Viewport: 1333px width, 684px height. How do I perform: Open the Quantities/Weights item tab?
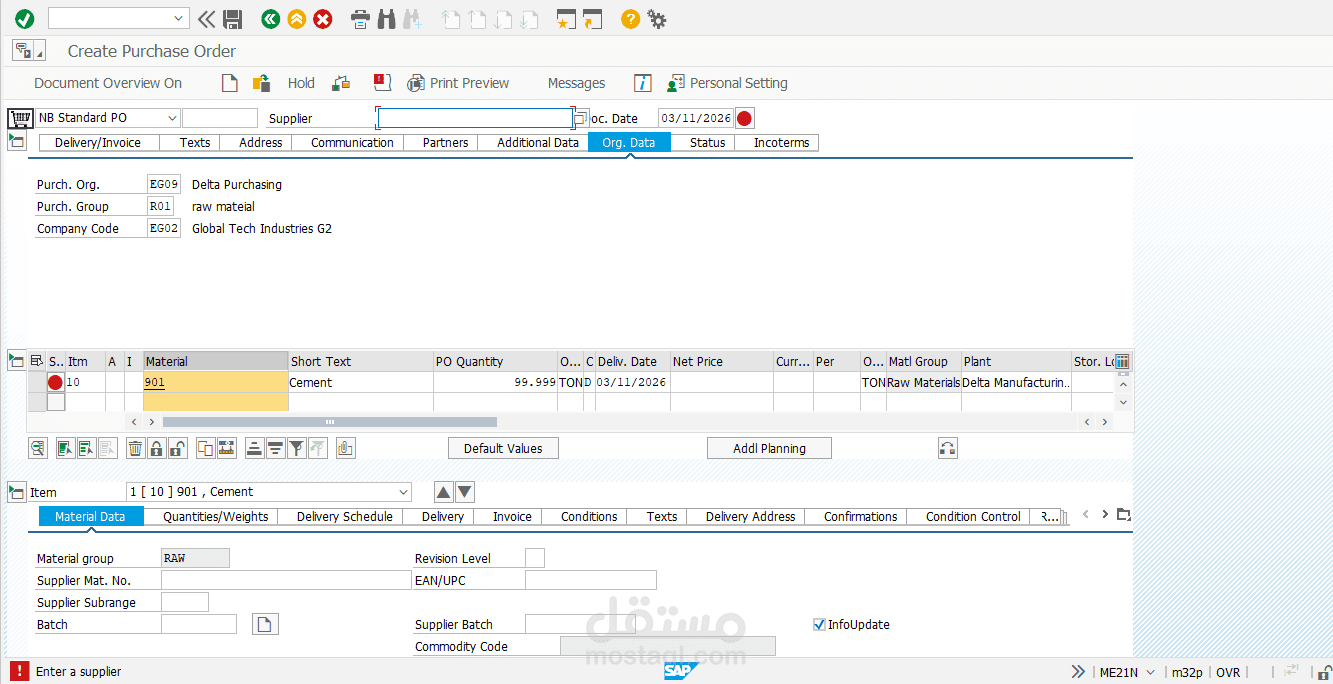[216, 517]
